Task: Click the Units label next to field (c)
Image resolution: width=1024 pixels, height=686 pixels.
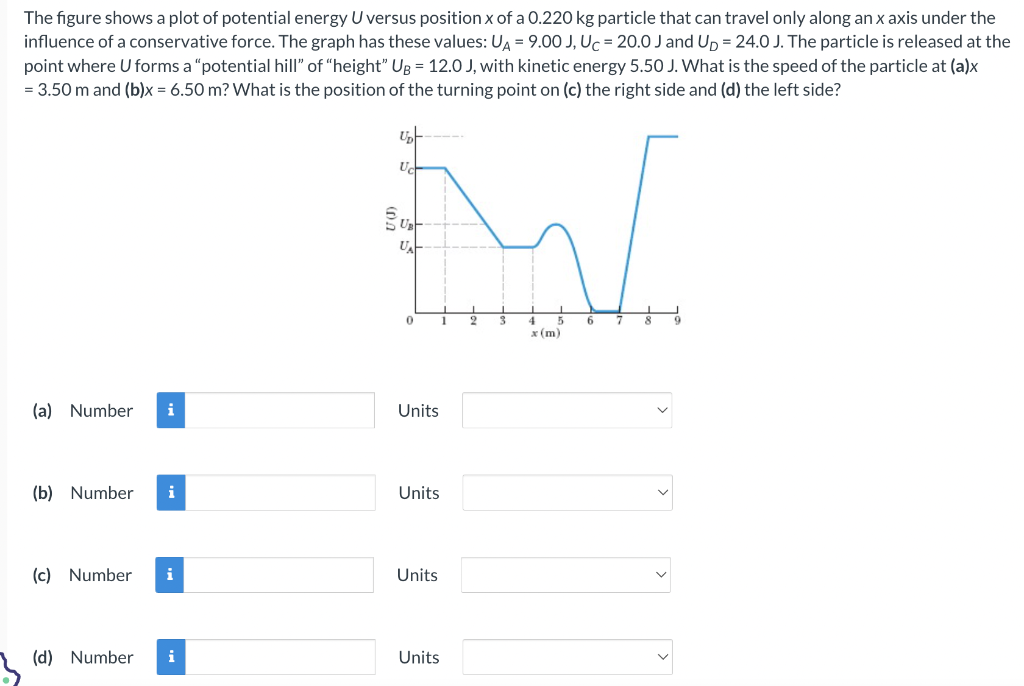Action: (x=418, y=574)
